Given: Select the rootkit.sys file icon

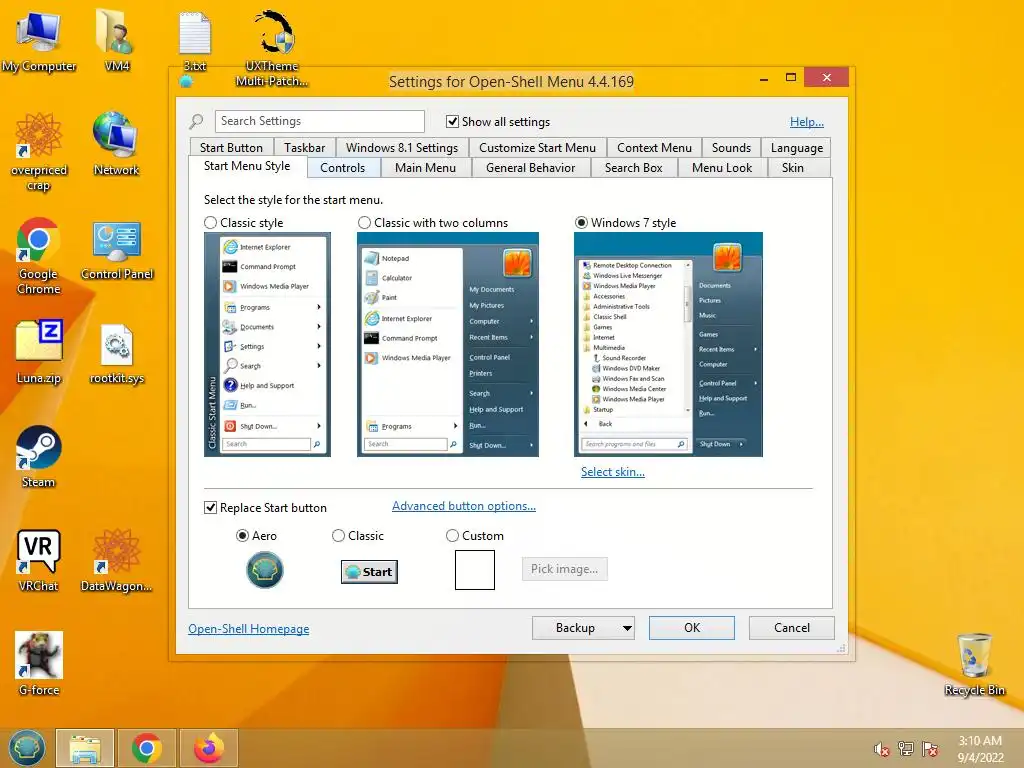Looking at the screenshot, I should (117, 353).
